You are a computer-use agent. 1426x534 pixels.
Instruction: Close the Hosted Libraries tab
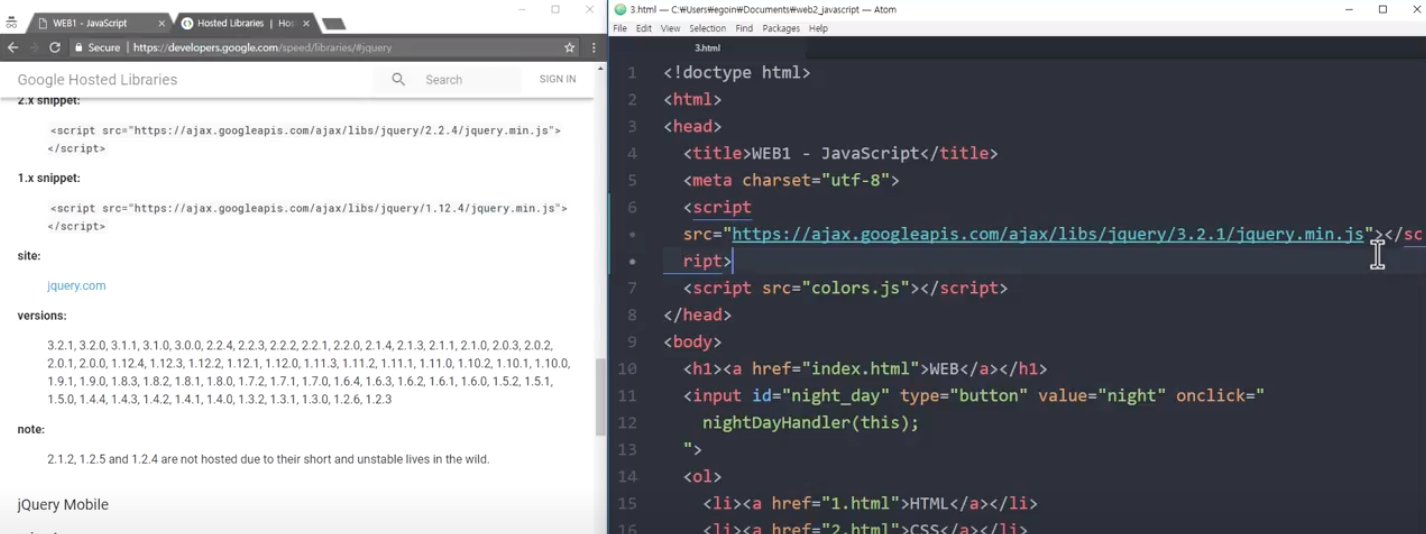307,23
